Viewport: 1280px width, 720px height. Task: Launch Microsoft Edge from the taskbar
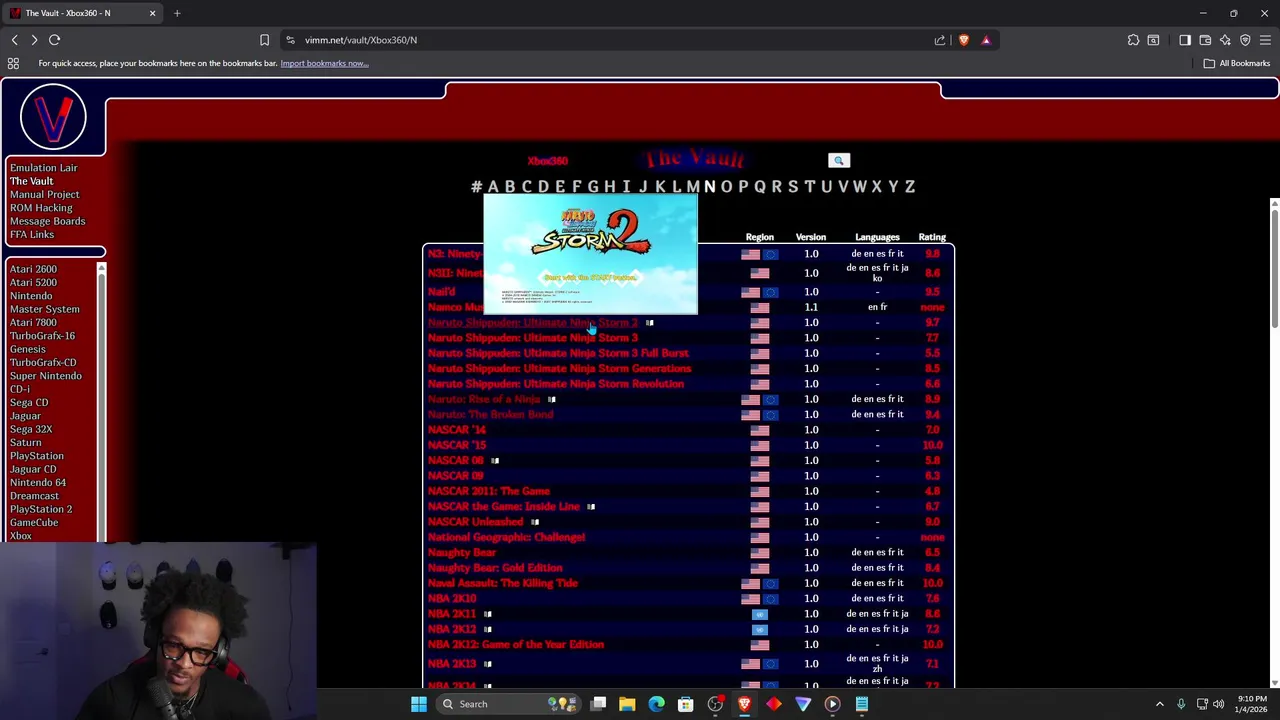[656, 704]
